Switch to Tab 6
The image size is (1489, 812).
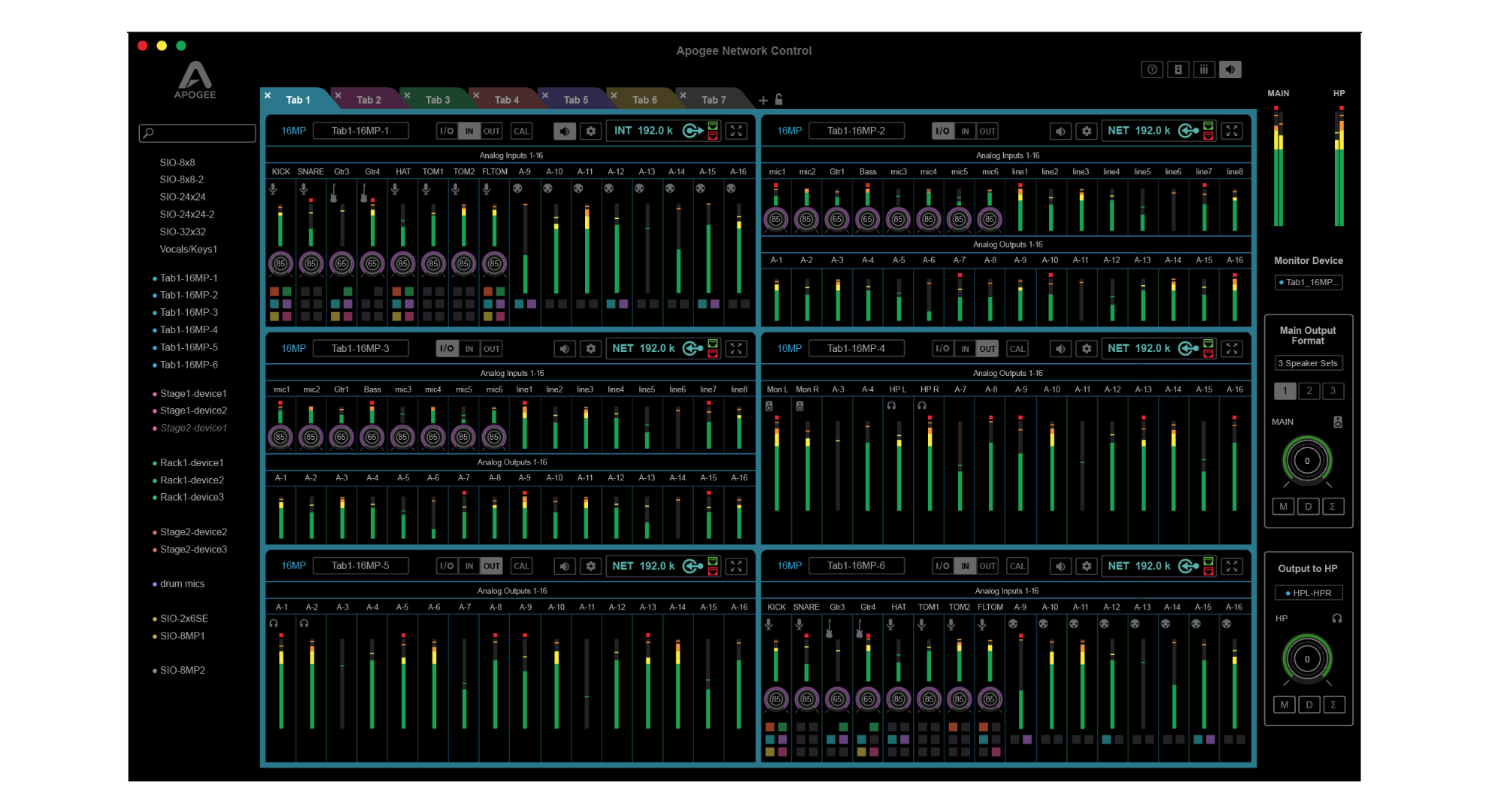click(644, 100)
